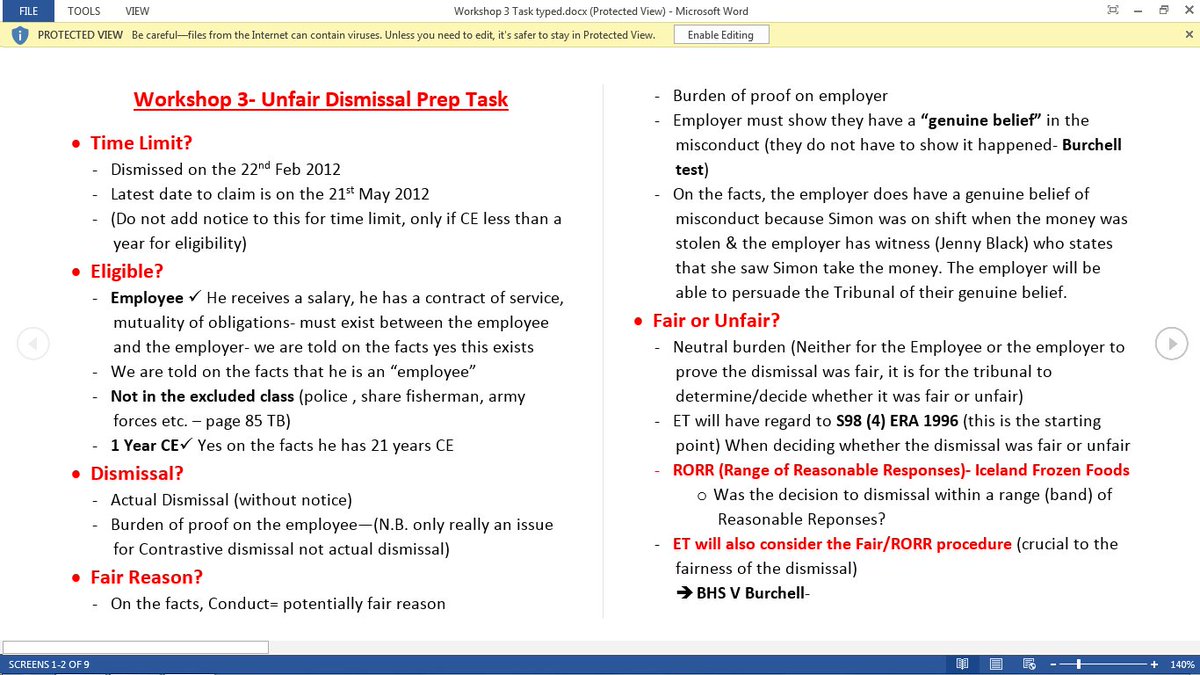Viewport: 1200px width, 675px height.
Task: Open the FILE tab
Action: (28, 11)
